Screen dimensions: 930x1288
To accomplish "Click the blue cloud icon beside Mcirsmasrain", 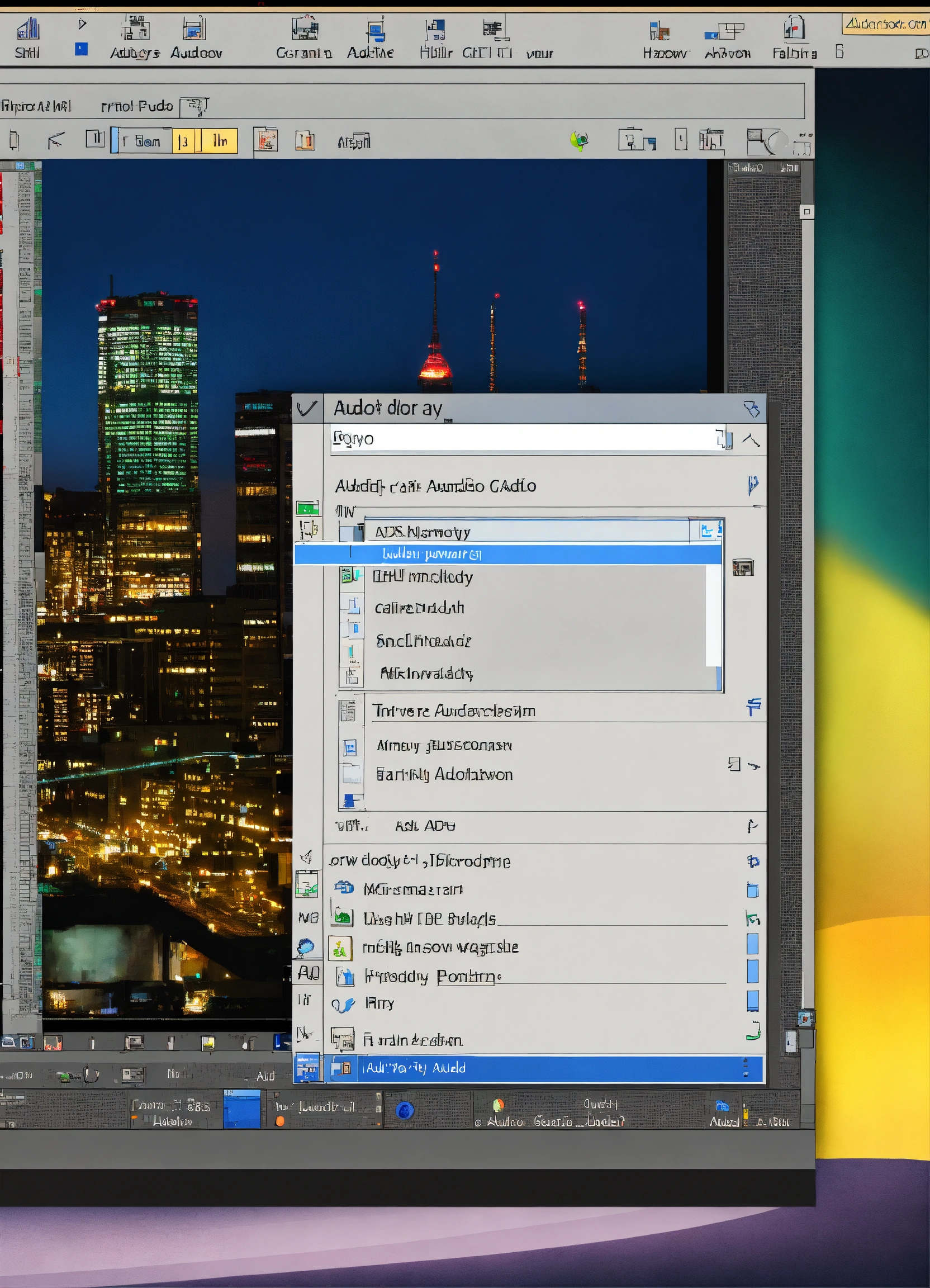I will pos(344,887).
